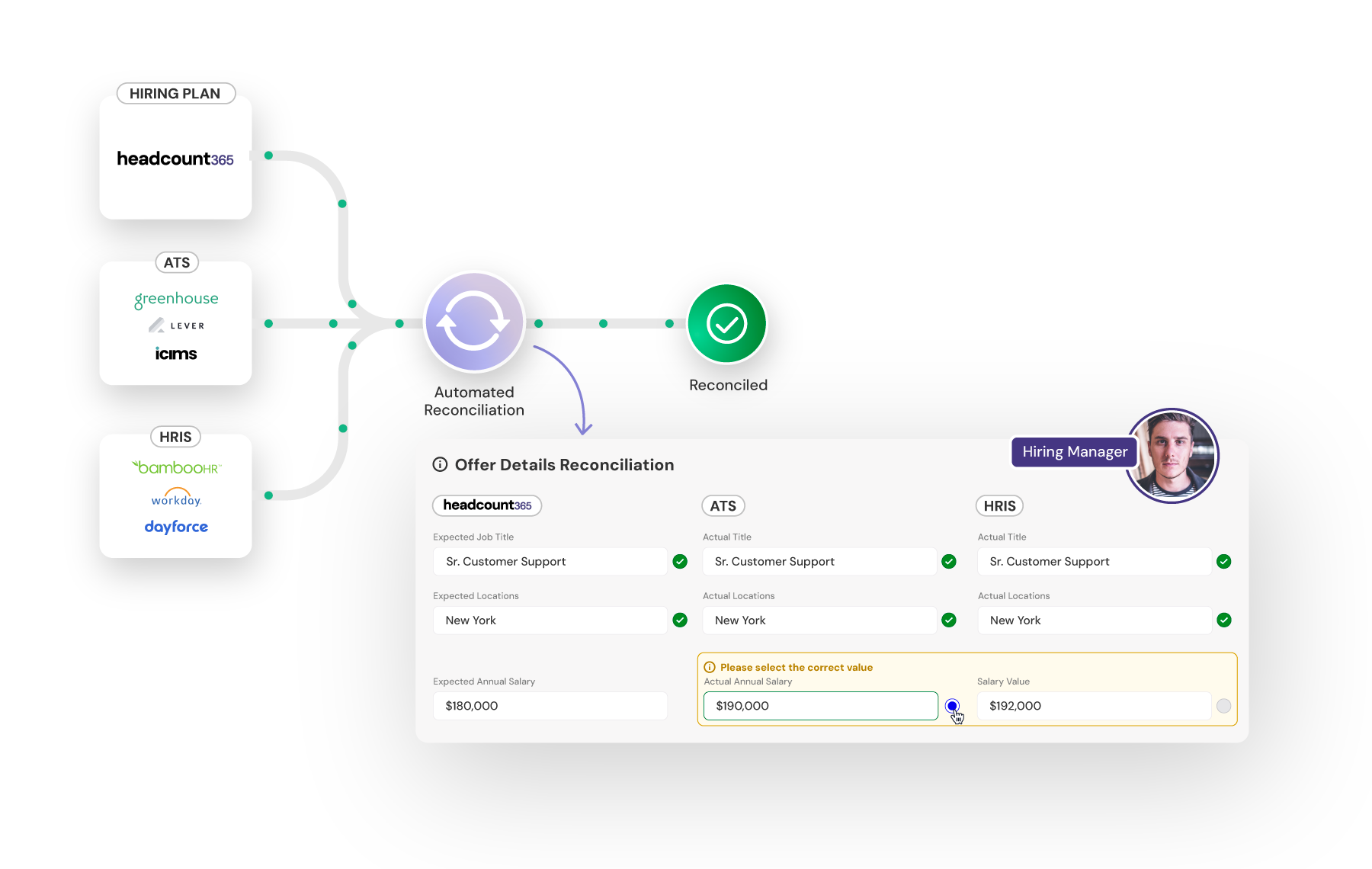1372x869 pixels.
Task: Click the Lever icon
Action: click(177, 325)
